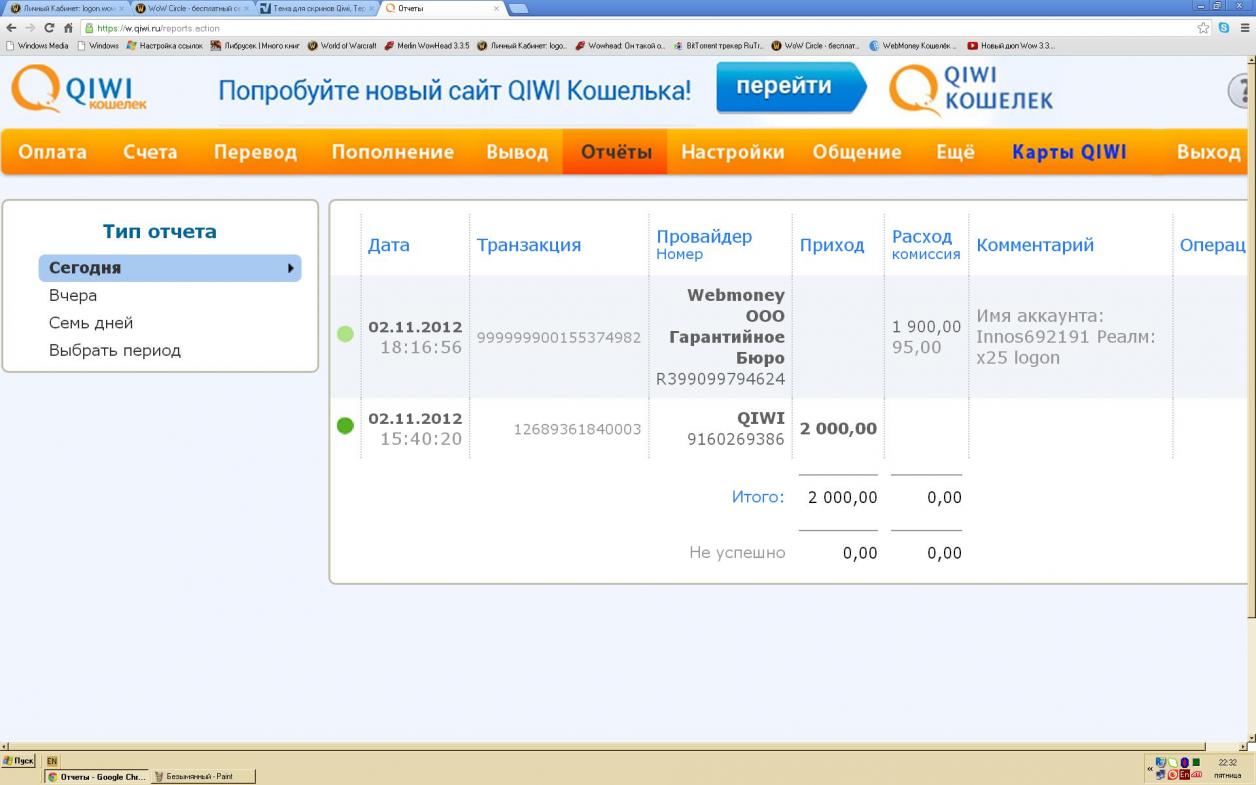Select the Вчера report type
This screenshot has width=1256, height=785.
pyautogui.click(x=73, y=296)
